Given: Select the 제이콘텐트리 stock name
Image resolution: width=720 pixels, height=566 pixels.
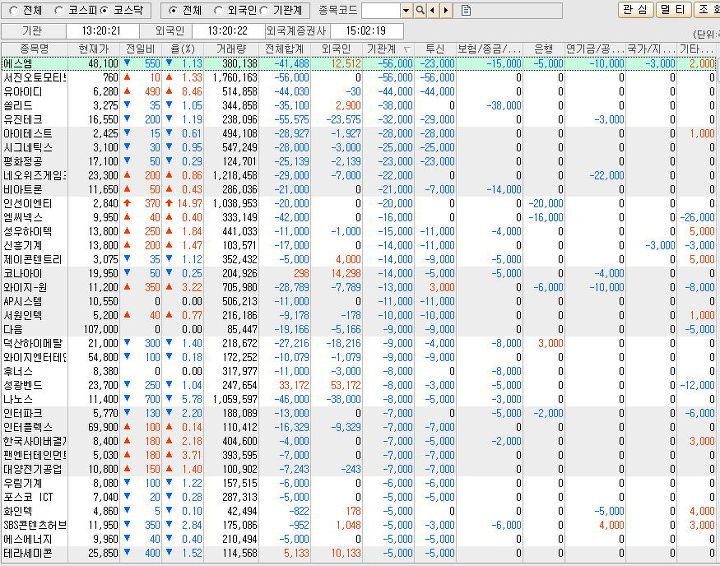Looking at the screenshot, I should [x=33, y=259].
